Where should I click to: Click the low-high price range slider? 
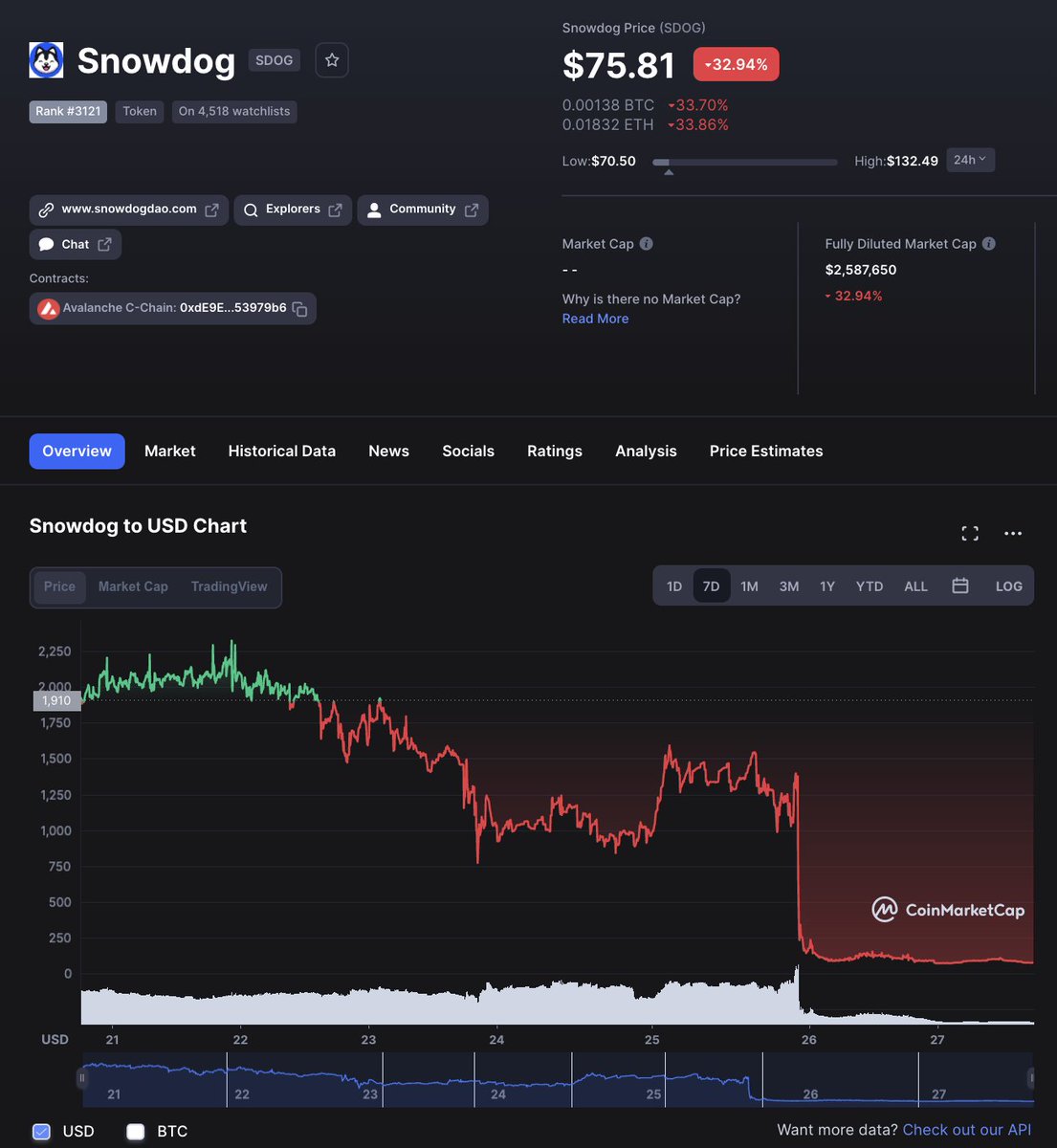coord(744,164)
